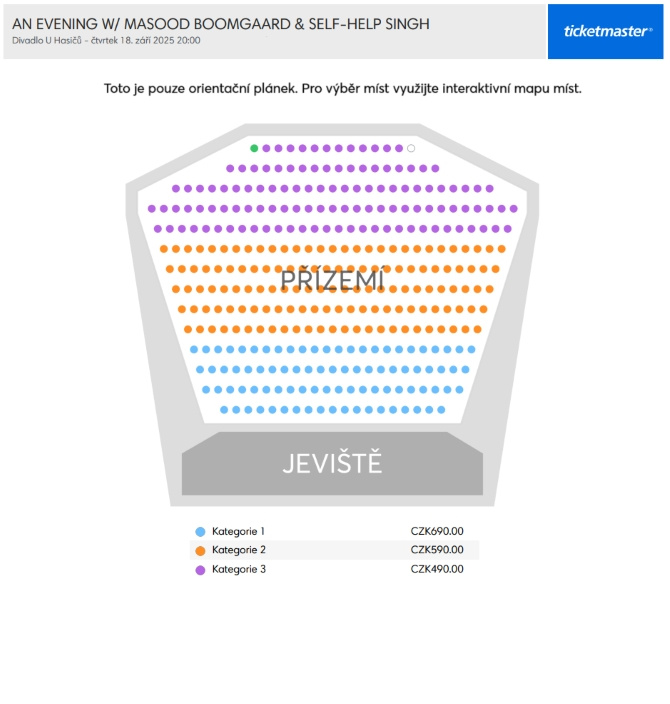670x704 pixels.
Task: Click the Kategorie 3 label
Action: (x=239, y=569)
